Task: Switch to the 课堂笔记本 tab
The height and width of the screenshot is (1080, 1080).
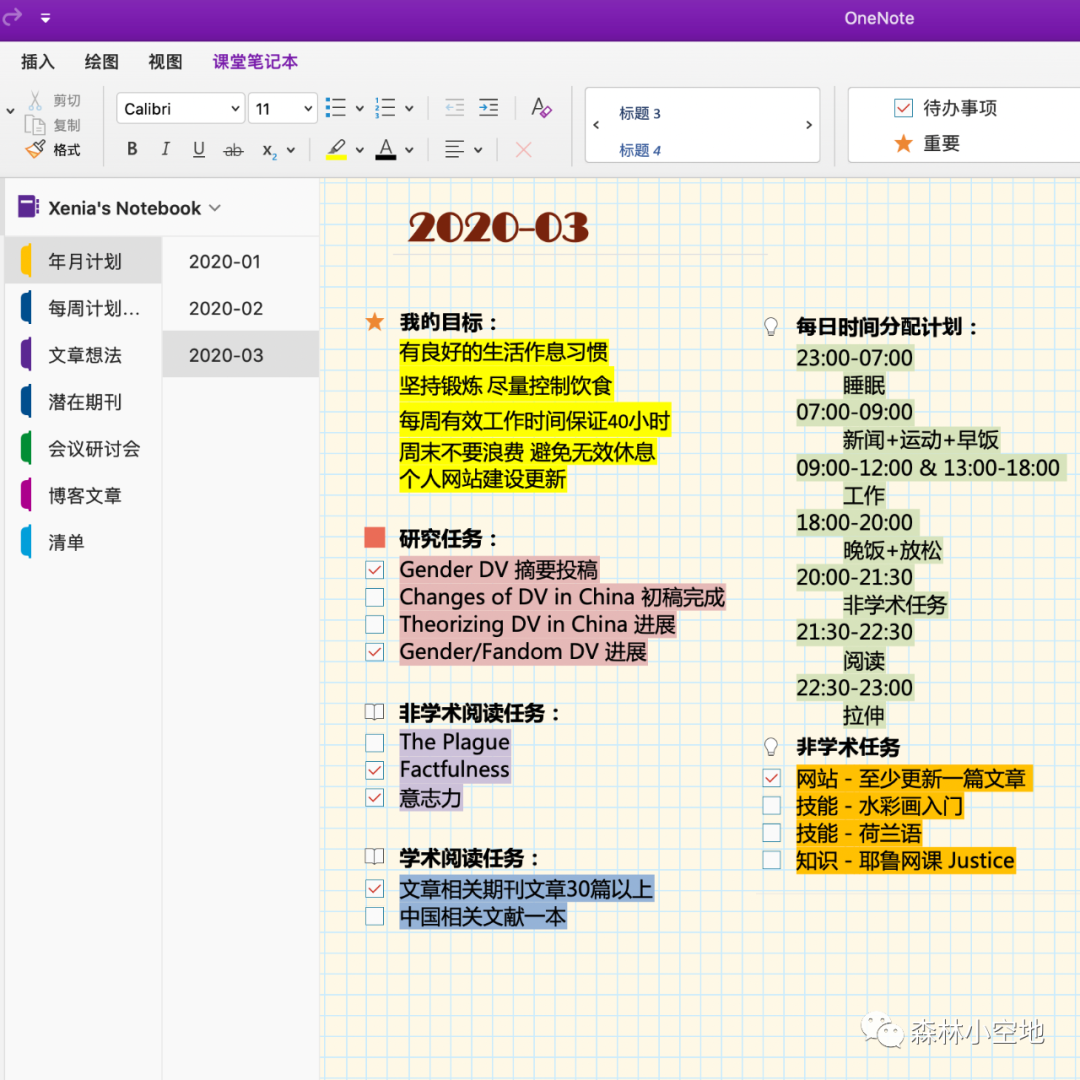Action: pyautogui.click(x=255, y=62)
